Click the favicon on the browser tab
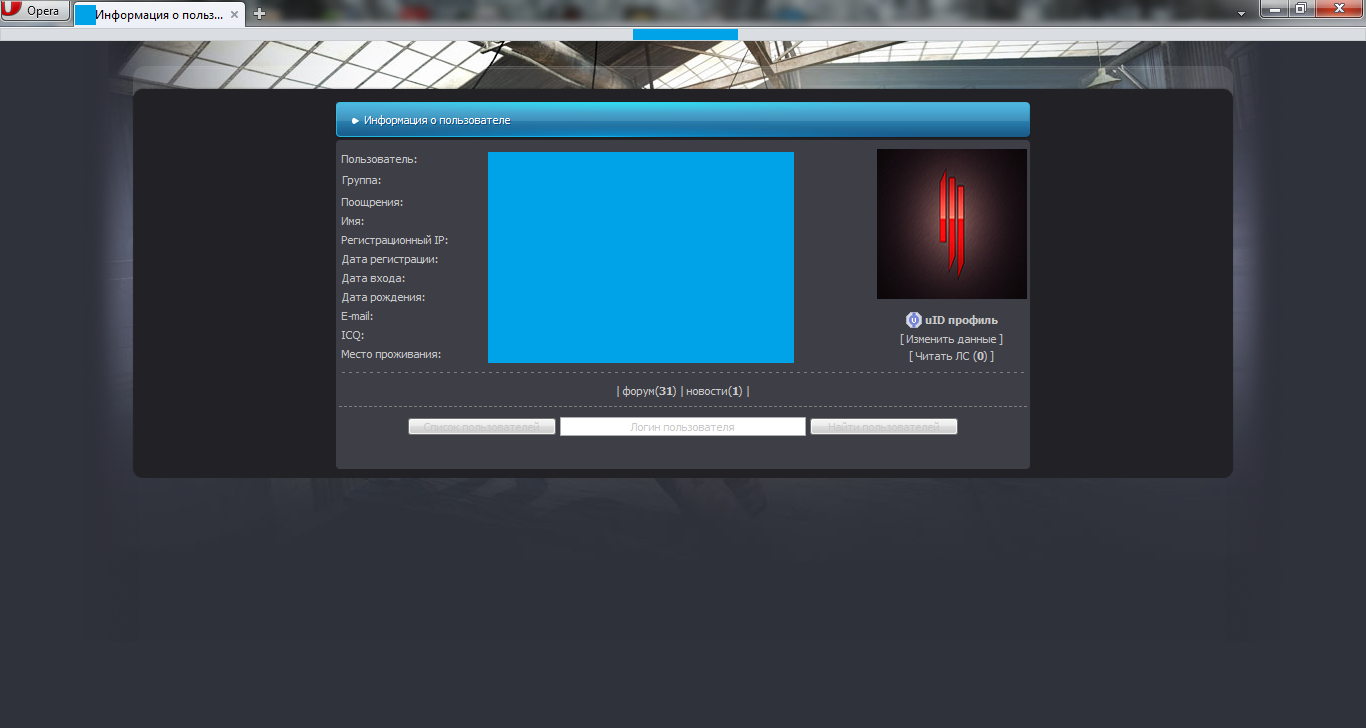 click(86, 15)
